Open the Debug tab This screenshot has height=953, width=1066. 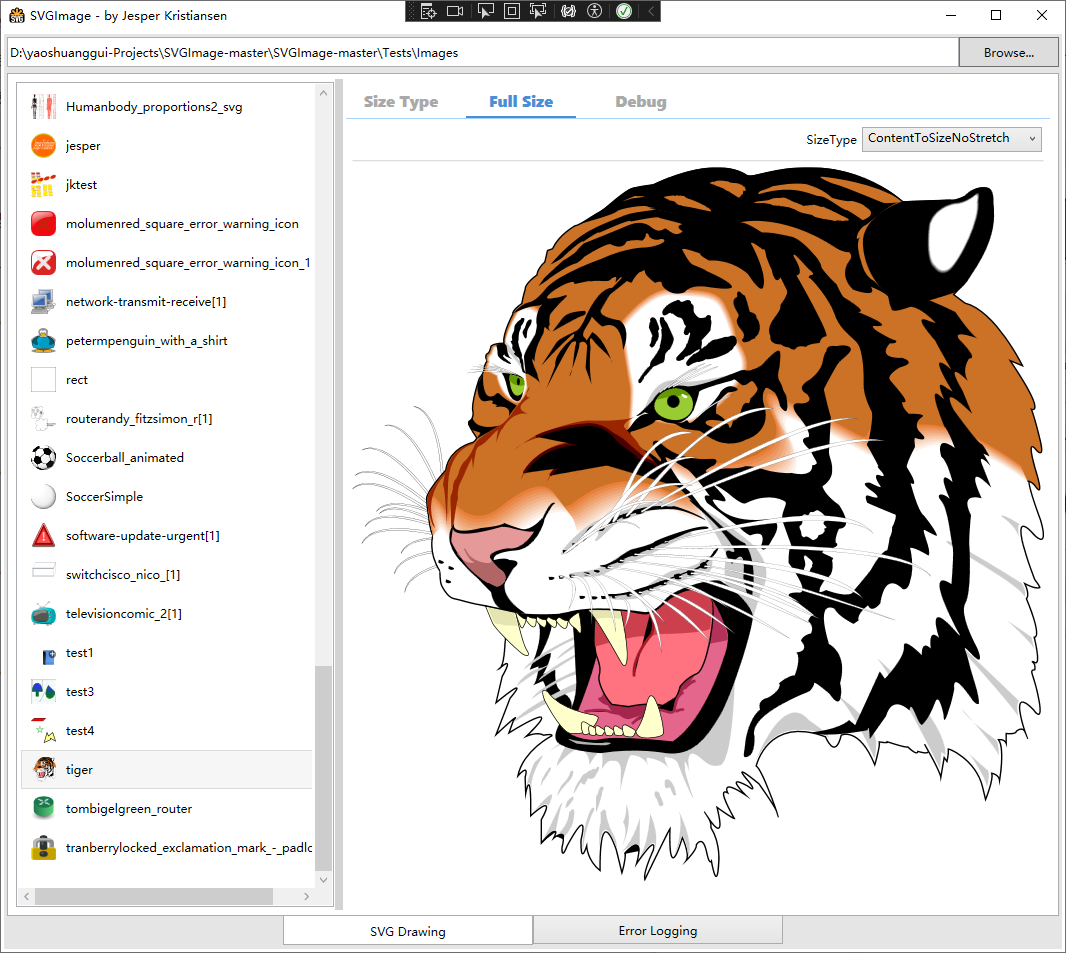coord(640,102)
